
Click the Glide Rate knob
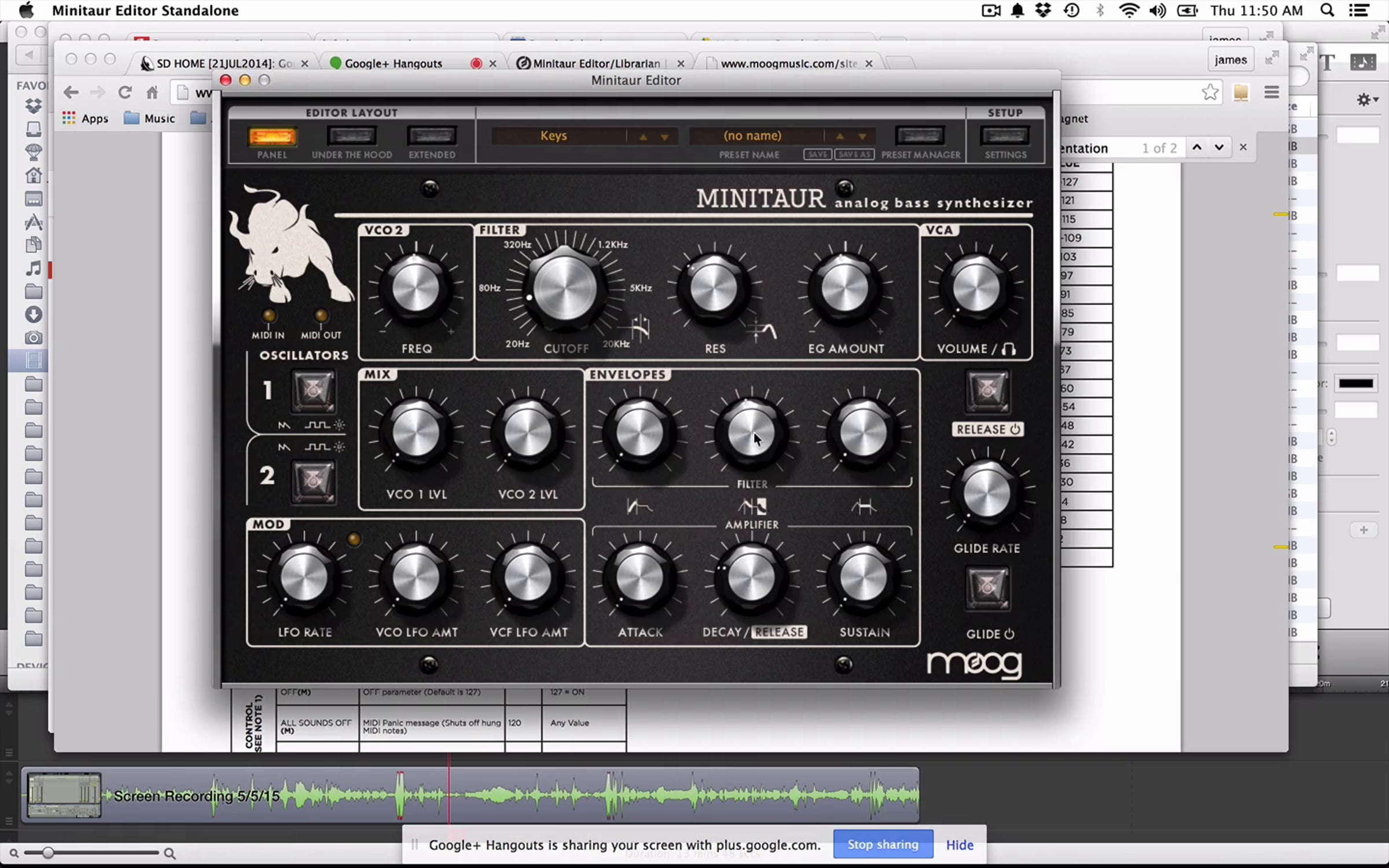tap(987, 493)
